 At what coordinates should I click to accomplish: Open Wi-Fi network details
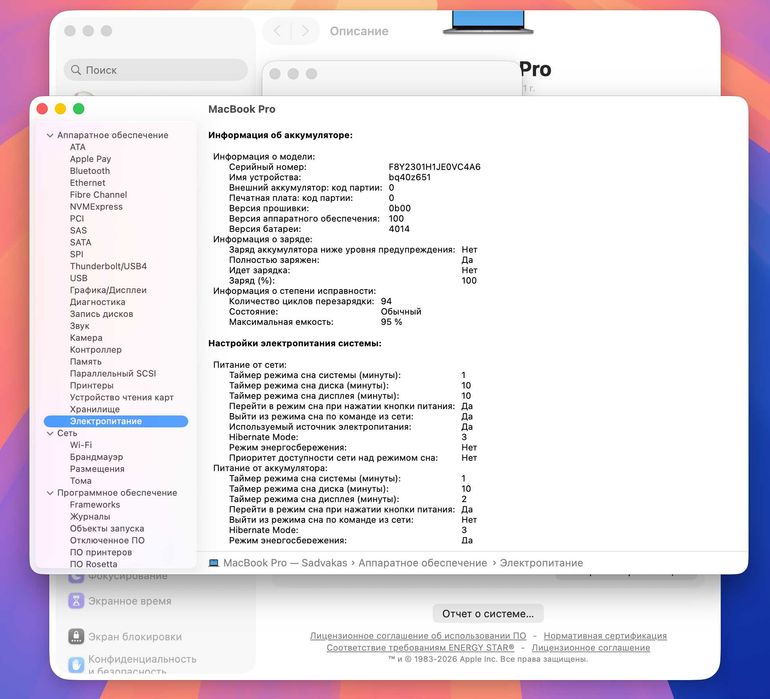[81, 445]
